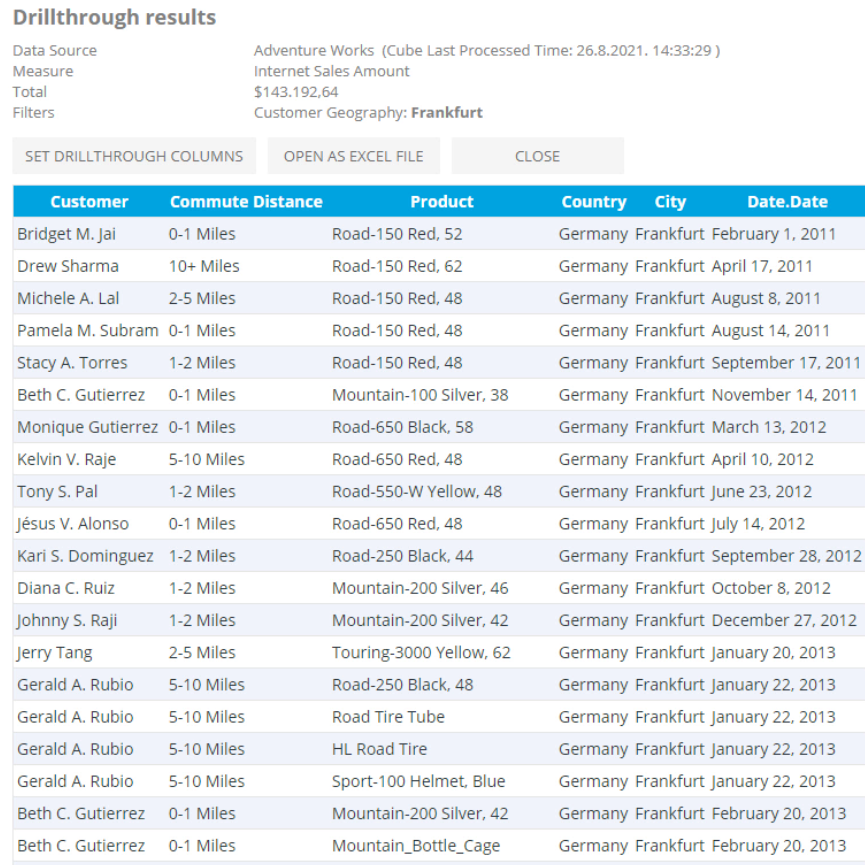Select the Road-550-W Yellow, 48 product cell
Image resolution: width=865 pixels, height=865 pixels.
pyautogui.click(x=417, y=491)
